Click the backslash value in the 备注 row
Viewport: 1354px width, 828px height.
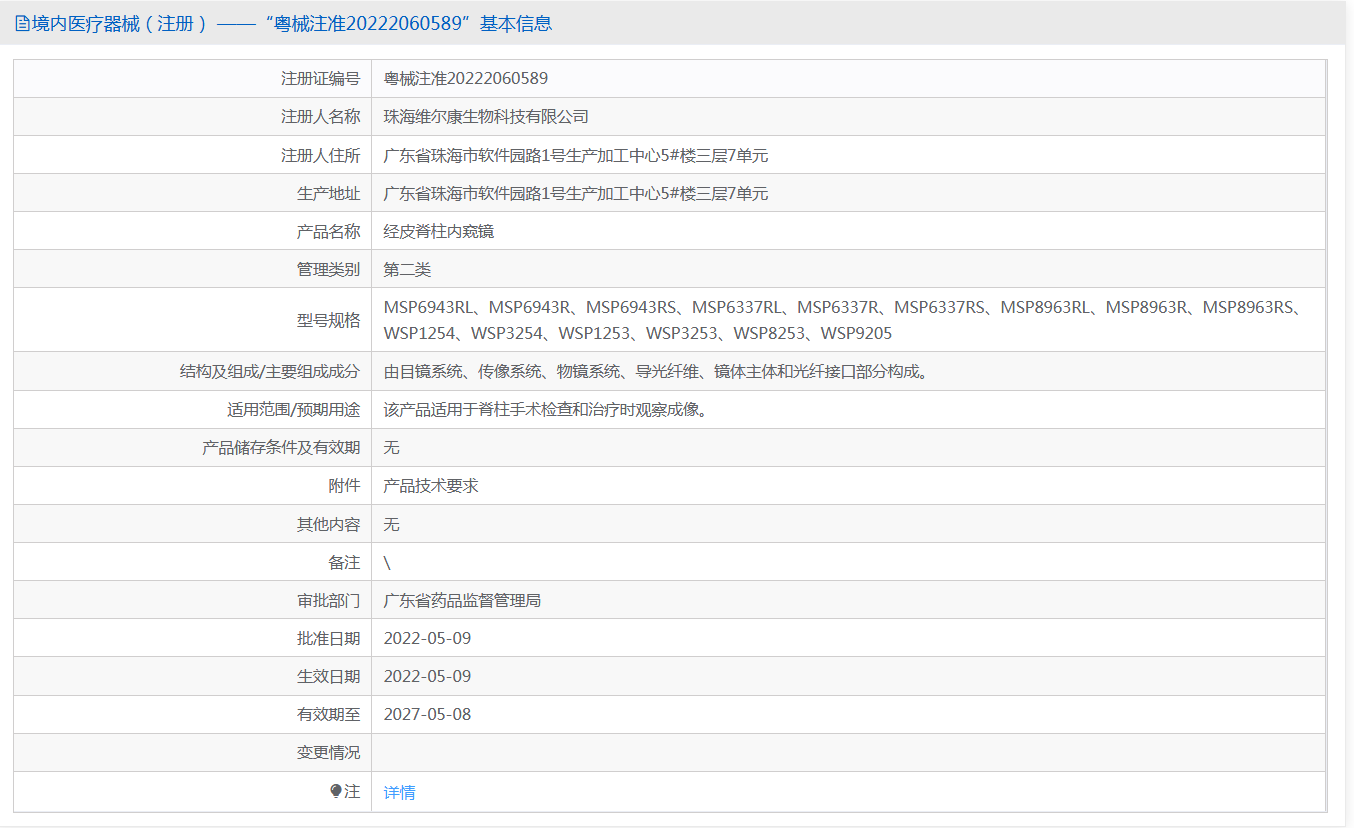click(387, 563)
